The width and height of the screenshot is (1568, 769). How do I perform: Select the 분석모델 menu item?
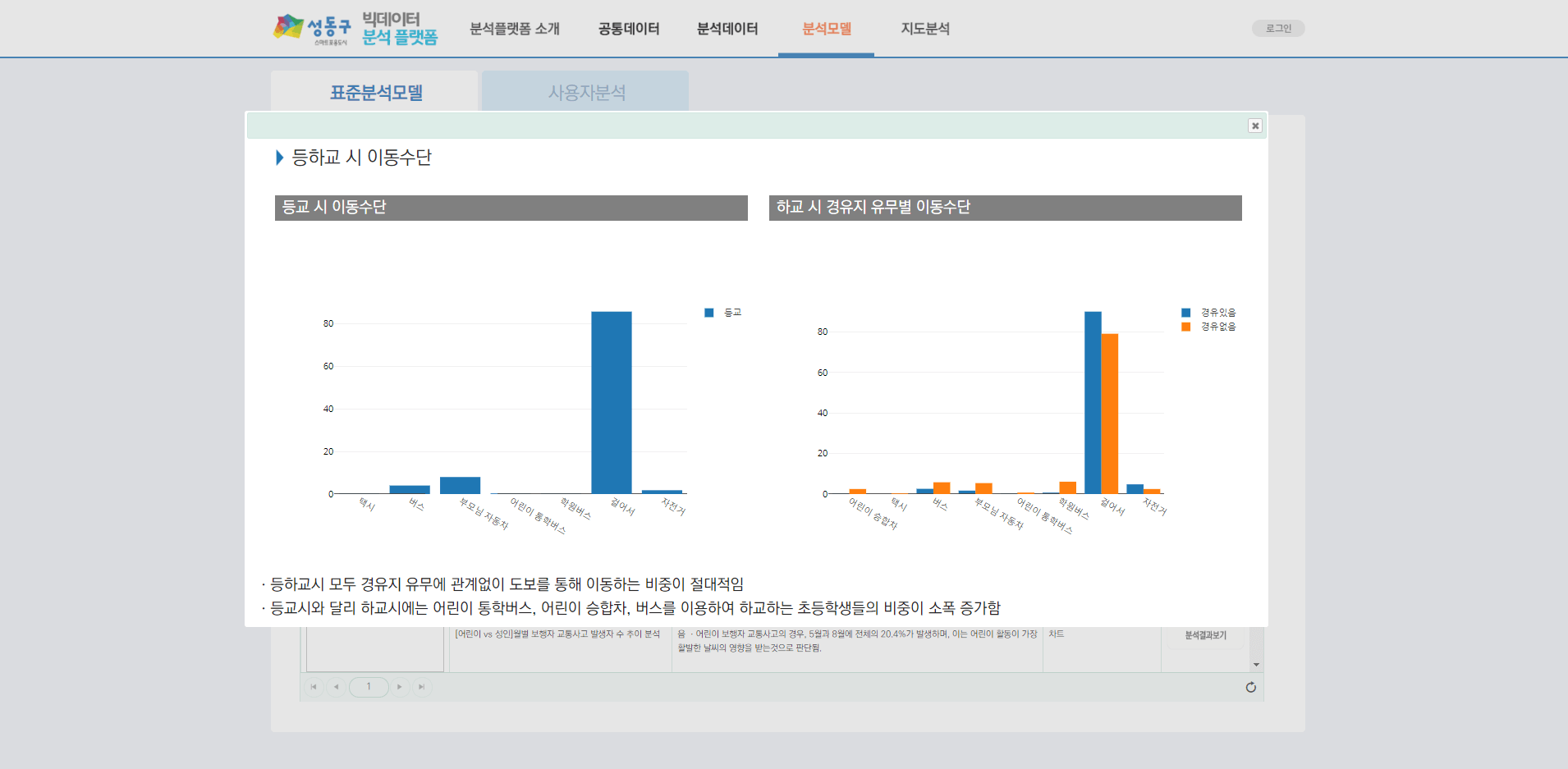click(826, 29)
